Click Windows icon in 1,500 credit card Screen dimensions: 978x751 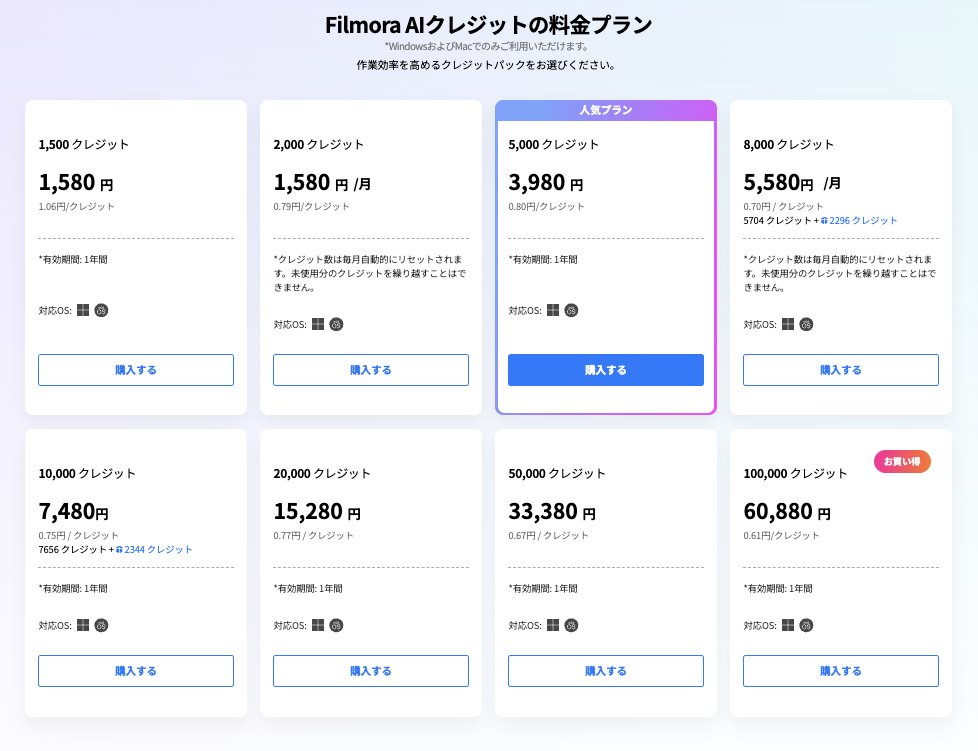[83, 310]
